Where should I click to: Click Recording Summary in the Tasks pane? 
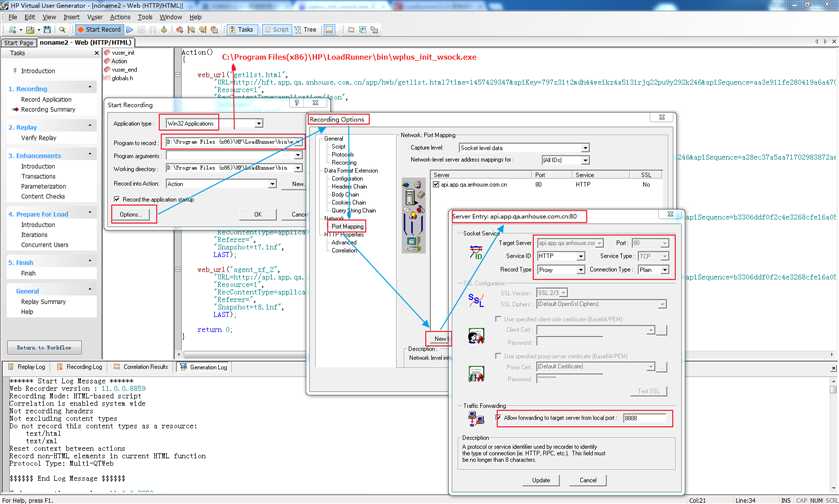click(48, 109)
